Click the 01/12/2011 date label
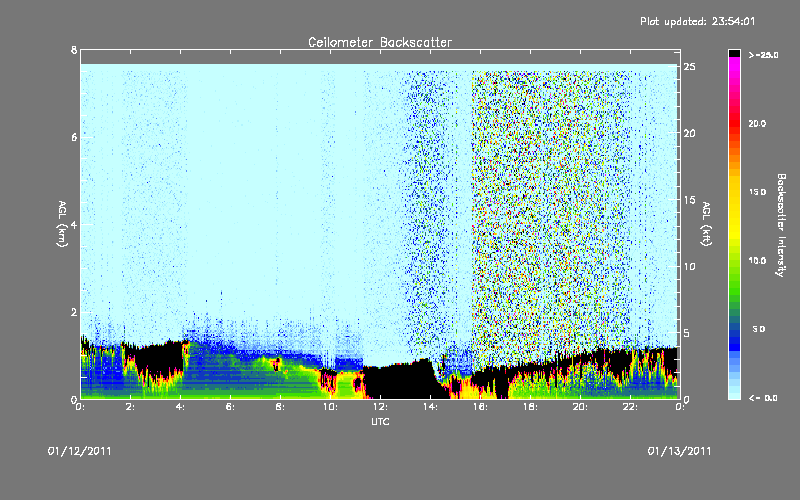This screenshot has width=800, height=500. (80, 451)
